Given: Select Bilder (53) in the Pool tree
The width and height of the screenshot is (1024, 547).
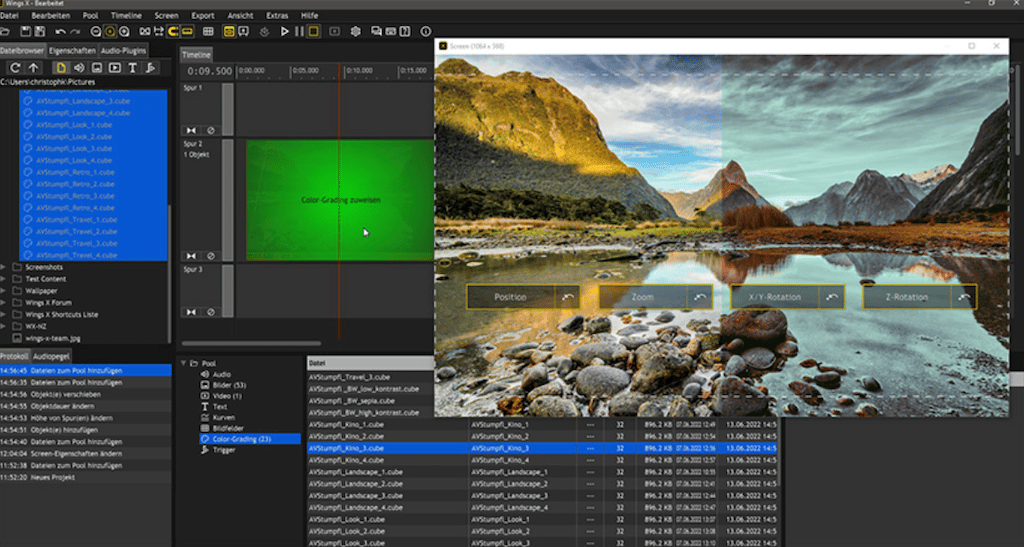Looking at the screenshot, I should 230,385.
